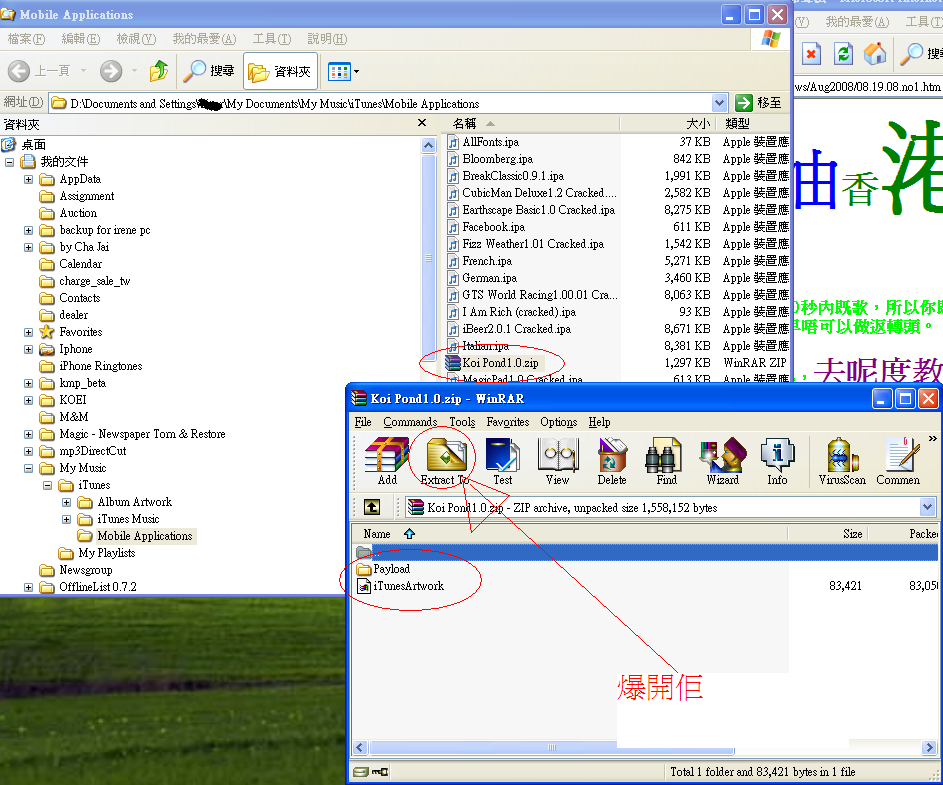The image size is (943, 785).
Task: Click the Explorer 移至 Go button
Action: 759,103
